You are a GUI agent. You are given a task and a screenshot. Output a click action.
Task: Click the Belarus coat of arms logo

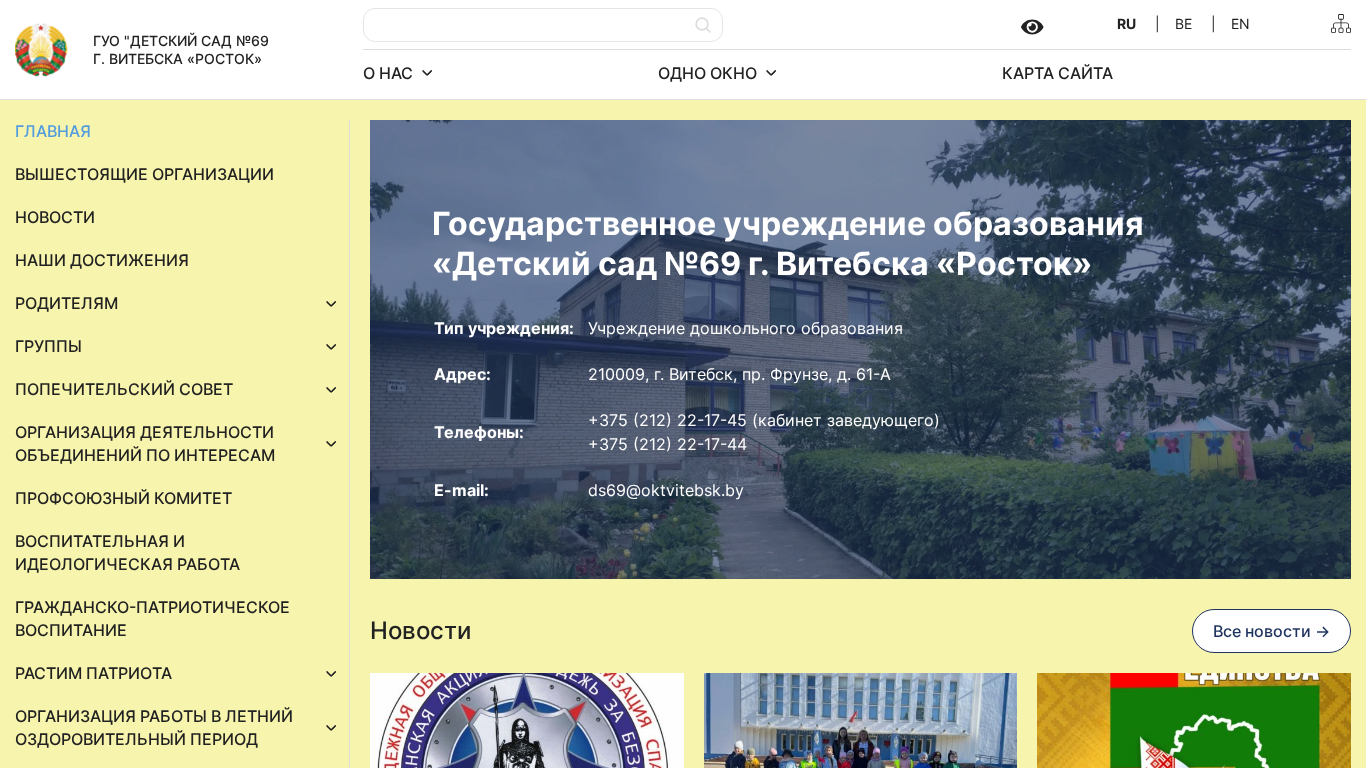(x=41, y=50)
